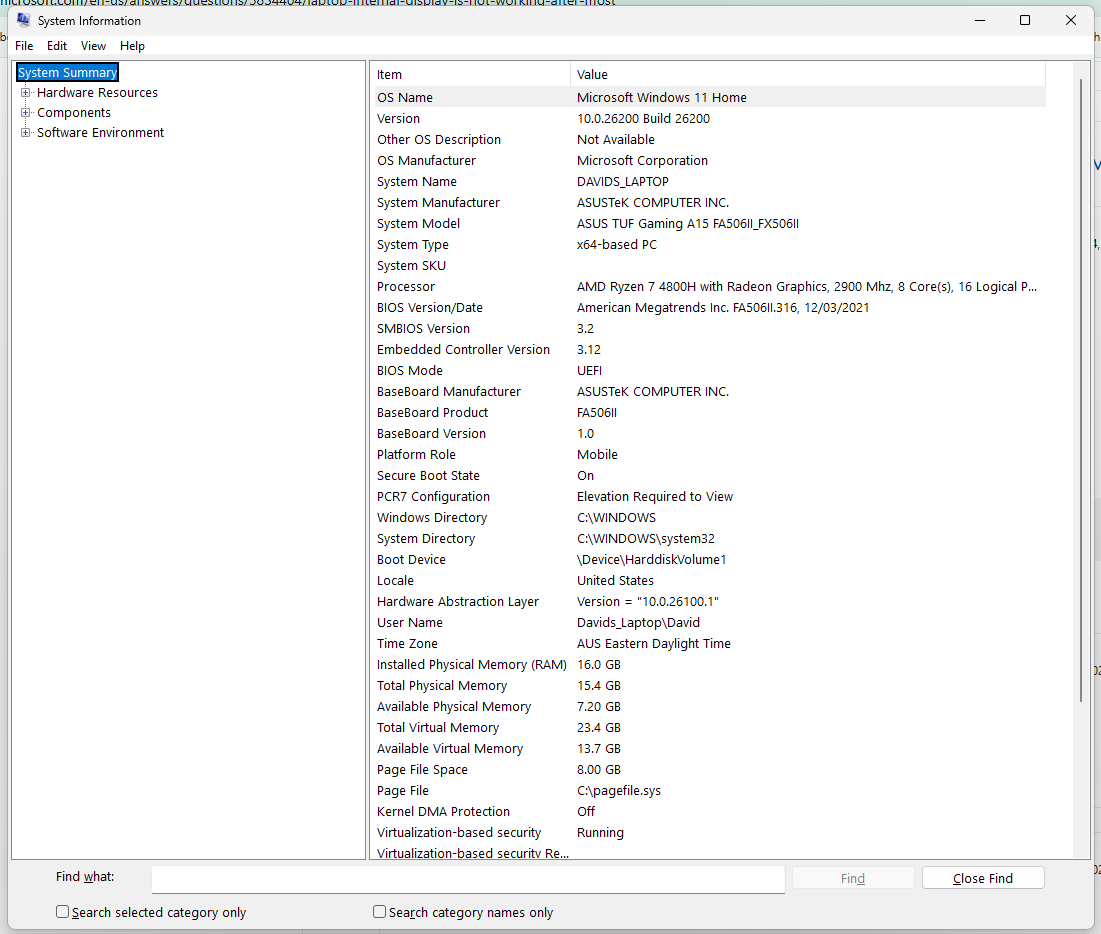
Task: Select the Hardware Abstraction Layer row
Action: coord(708,602)
